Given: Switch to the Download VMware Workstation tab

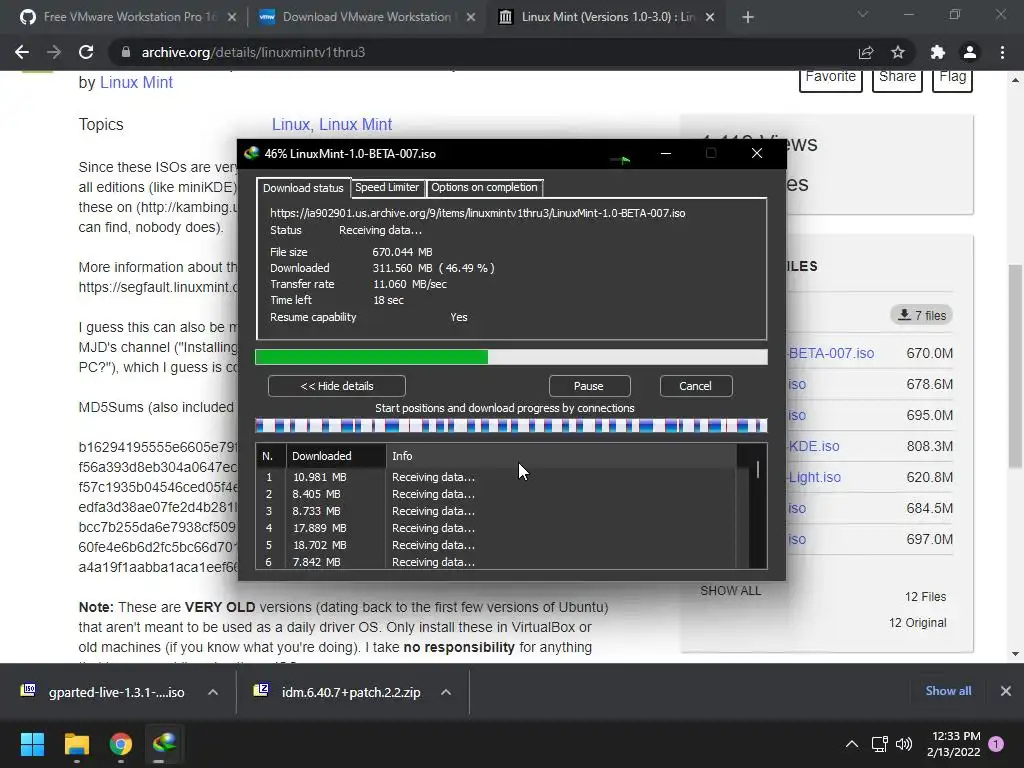Looking at the screenshot, I should coord(366,17).
